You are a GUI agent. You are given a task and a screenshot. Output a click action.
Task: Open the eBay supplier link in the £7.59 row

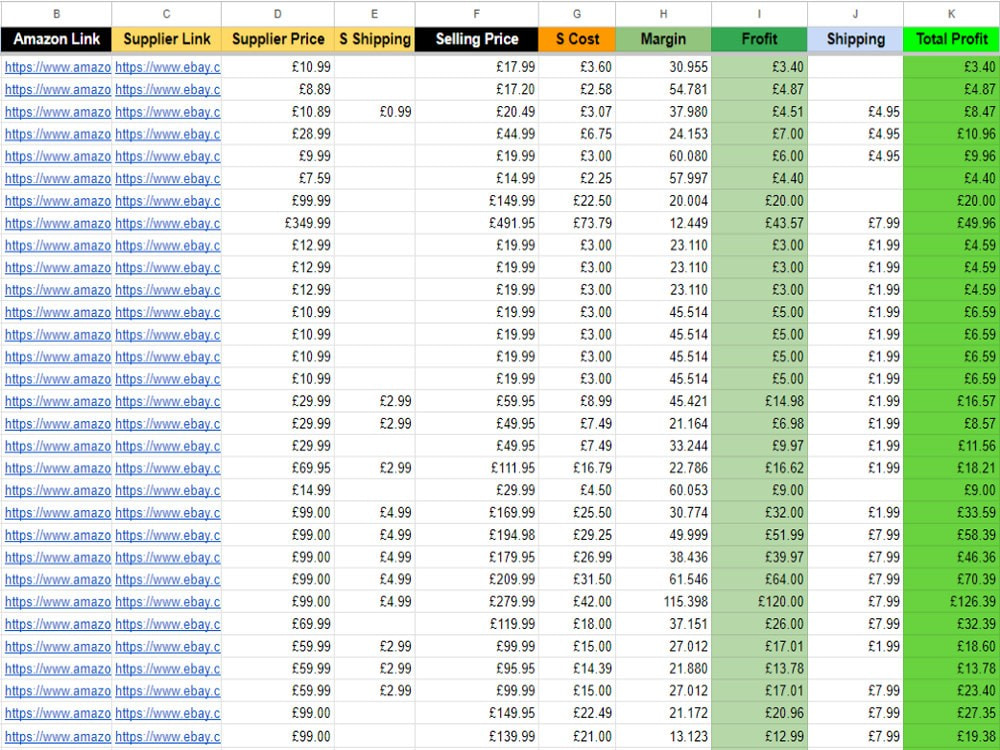coord(168,179)
